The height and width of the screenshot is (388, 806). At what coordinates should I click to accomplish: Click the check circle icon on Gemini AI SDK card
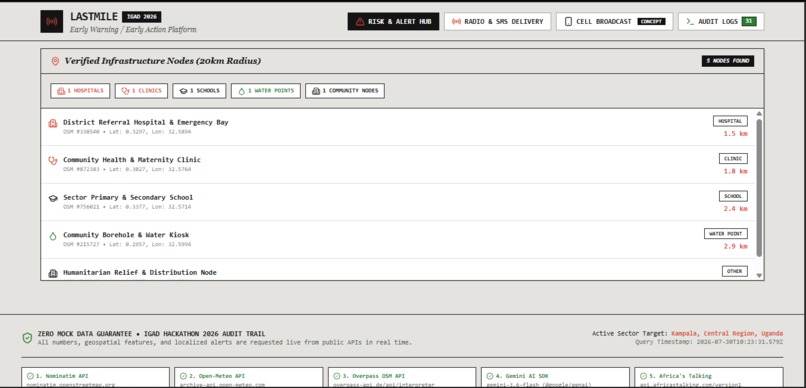490,376
